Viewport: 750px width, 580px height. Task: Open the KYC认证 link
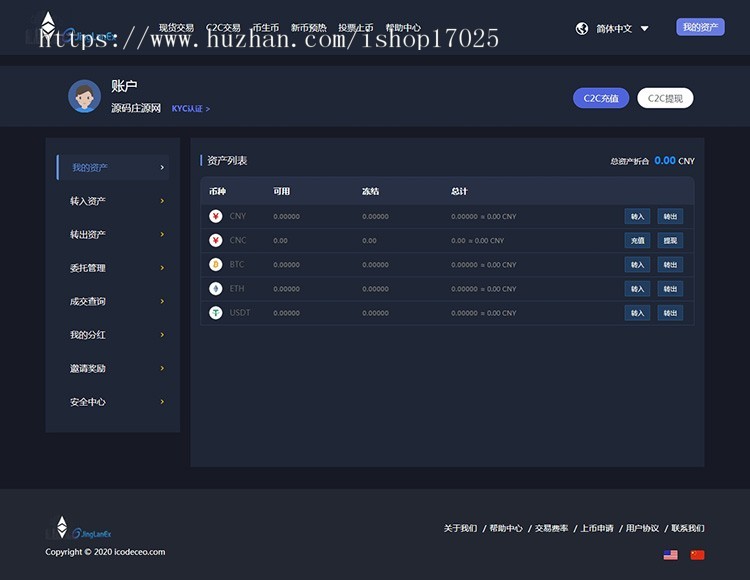point(190,109)
